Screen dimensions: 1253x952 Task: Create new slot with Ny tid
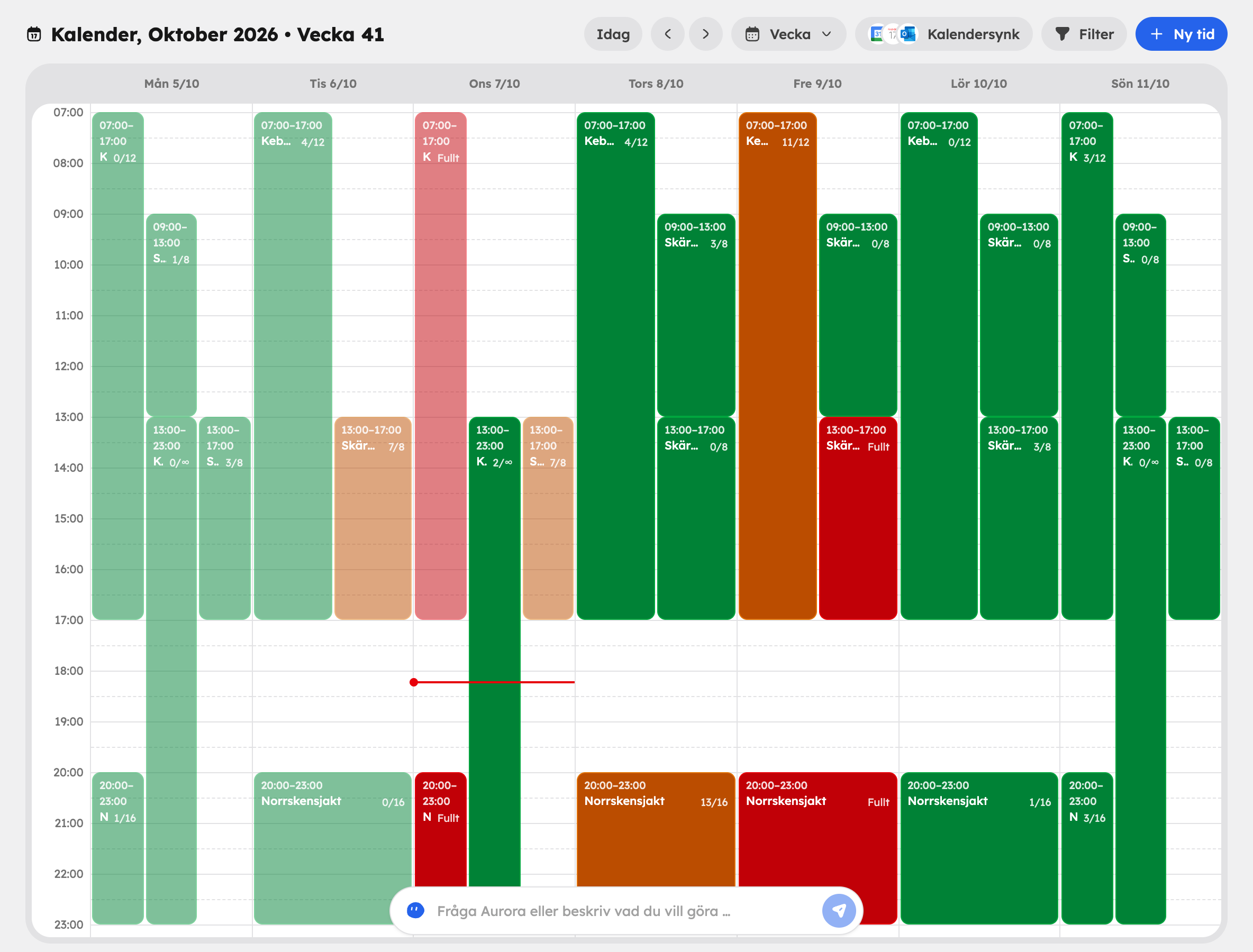pos(1181,34)
